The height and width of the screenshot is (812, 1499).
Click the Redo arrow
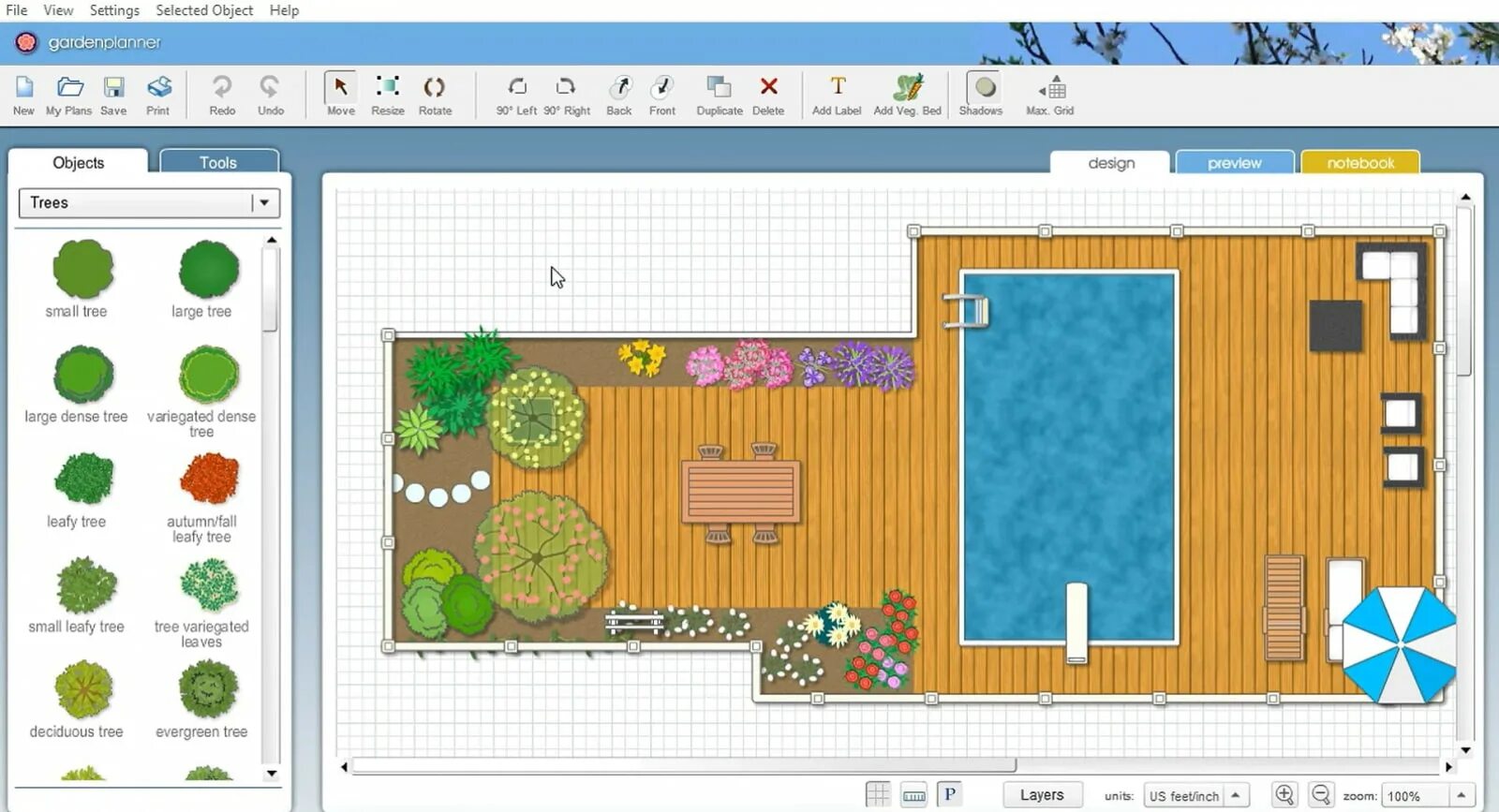pyautogui.click(x=222, y=87)
